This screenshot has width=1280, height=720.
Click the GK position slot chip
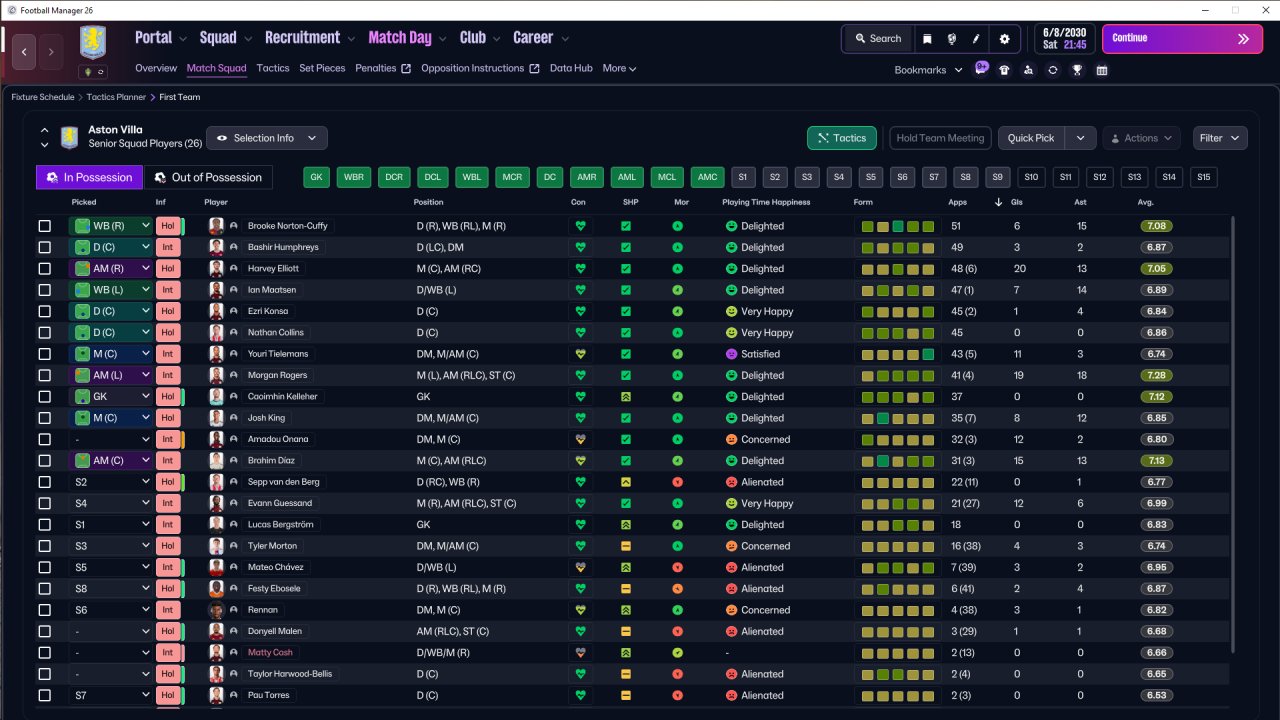tap(316, 177)
